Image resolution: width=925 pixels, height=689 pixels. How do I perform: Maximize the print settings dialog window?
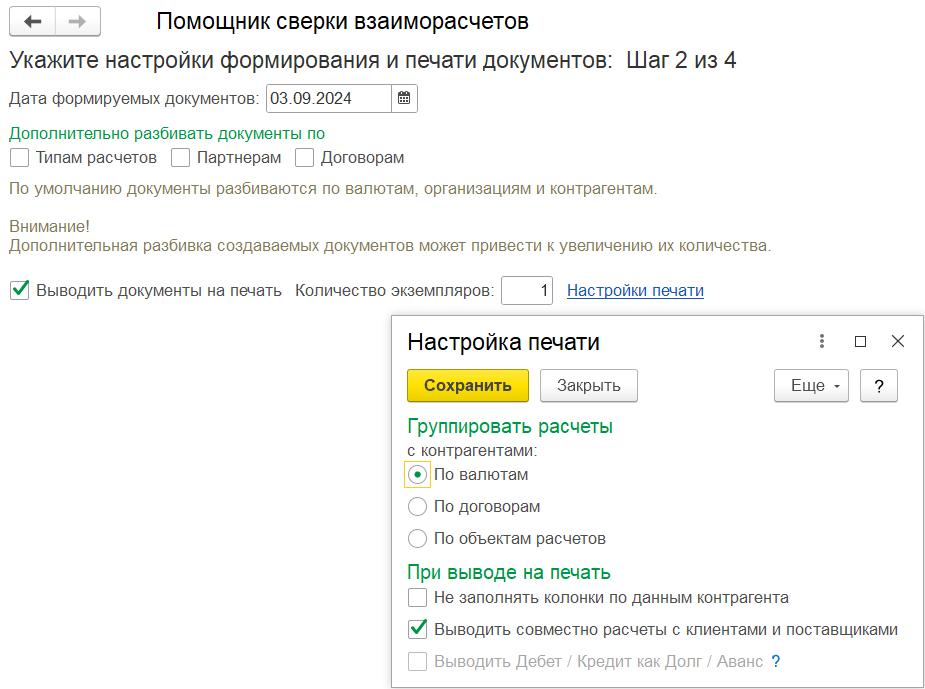click(x=860, y=342)
